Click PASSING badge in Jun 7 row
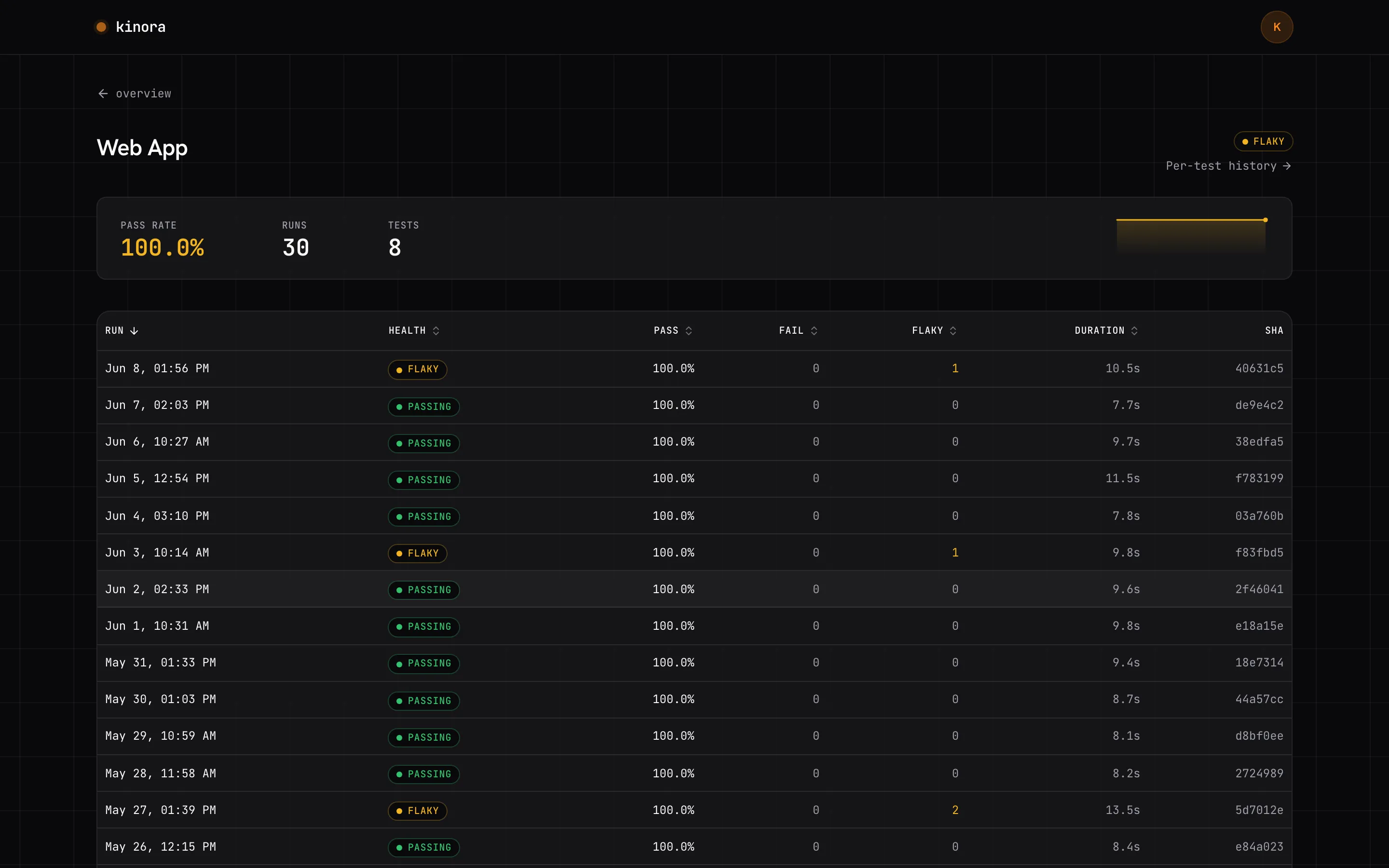 (423, 407)
